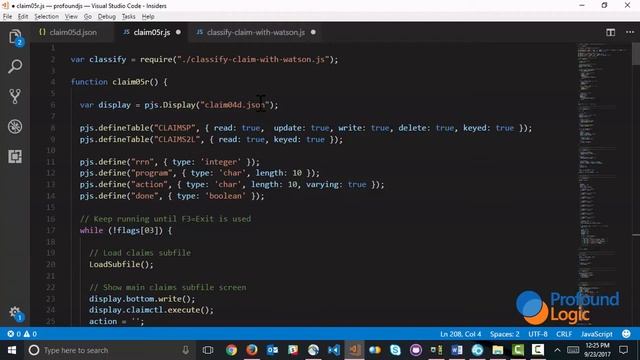Click the warnings count in status bar
This screenshot has width=640, height=360.
pos(30,334)
